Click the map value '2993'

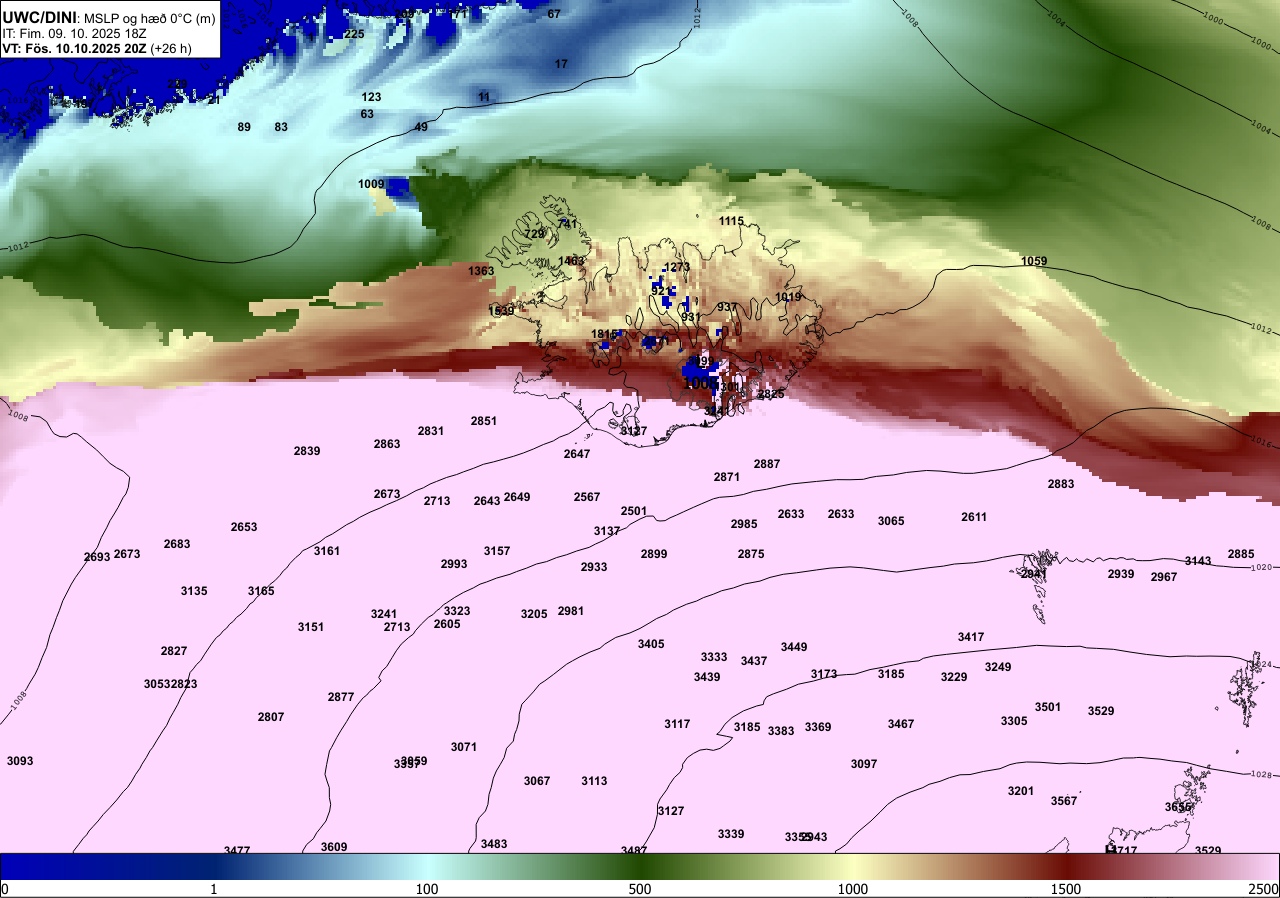[x=454, y=564]
